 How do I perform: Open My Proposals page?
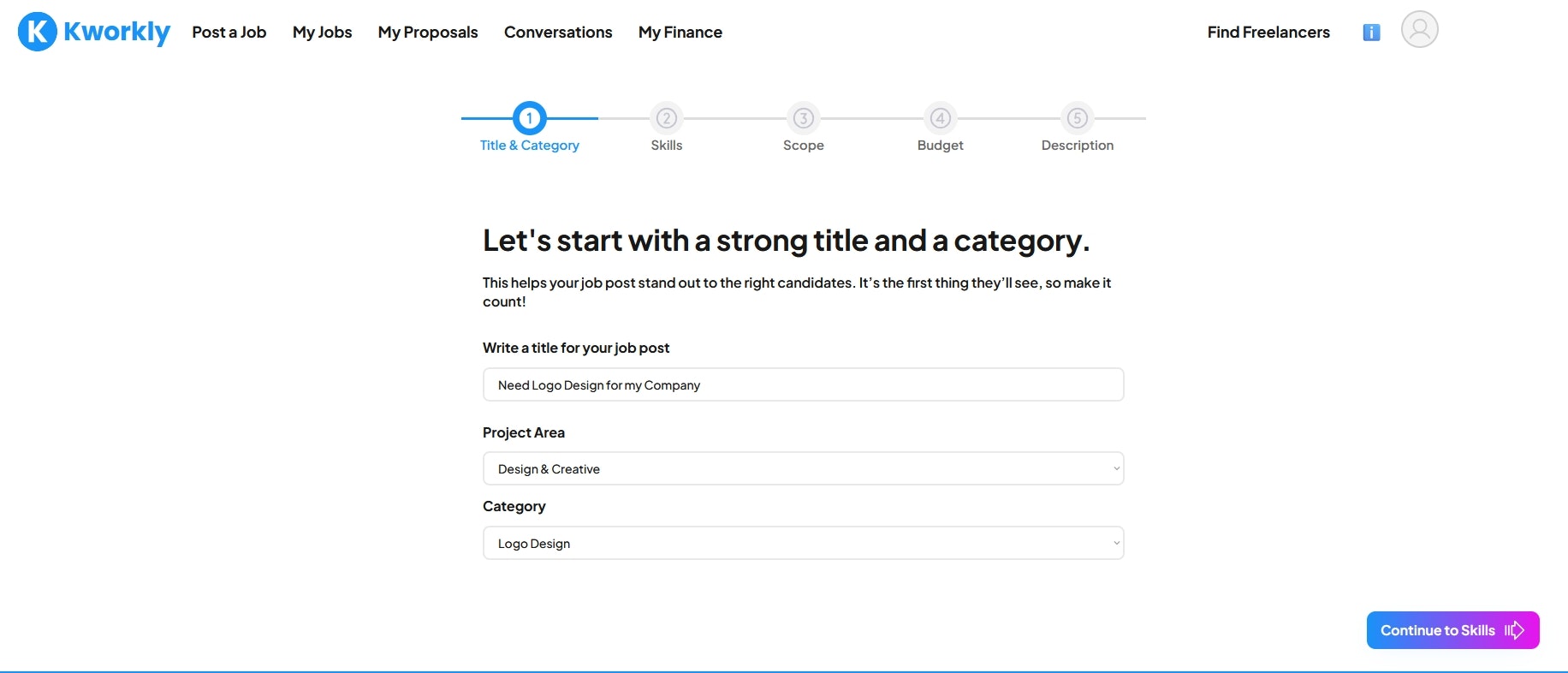tap(428, 33)
